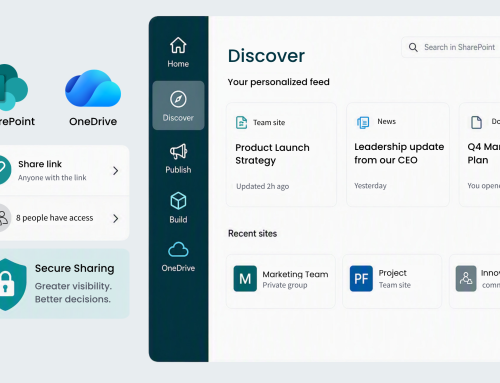Click the 'Yesterday' timestamp

coord(370,186)
